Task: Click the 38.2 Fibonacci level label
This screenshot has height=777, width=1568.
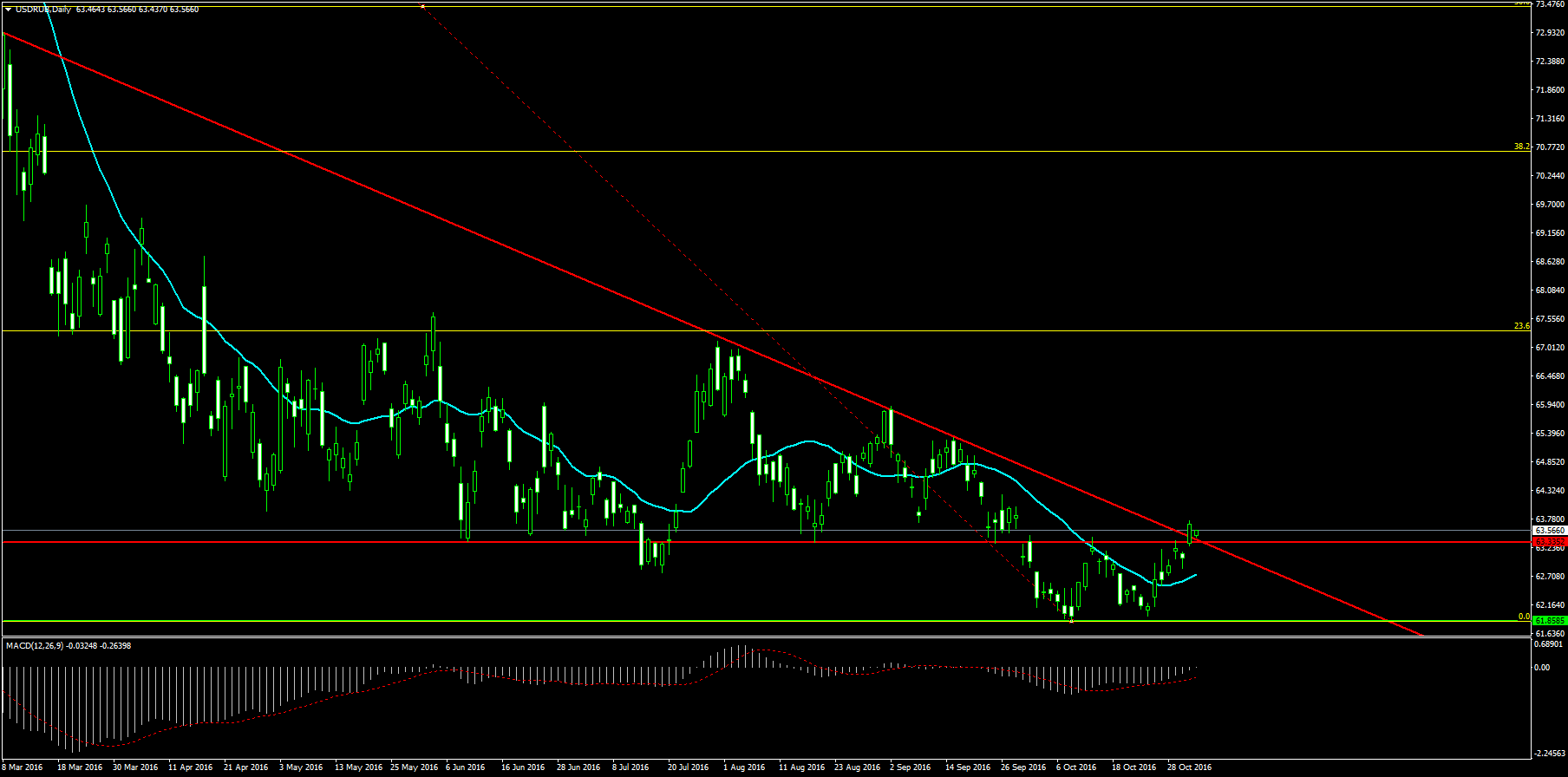Action: (x=1521, y=147)
